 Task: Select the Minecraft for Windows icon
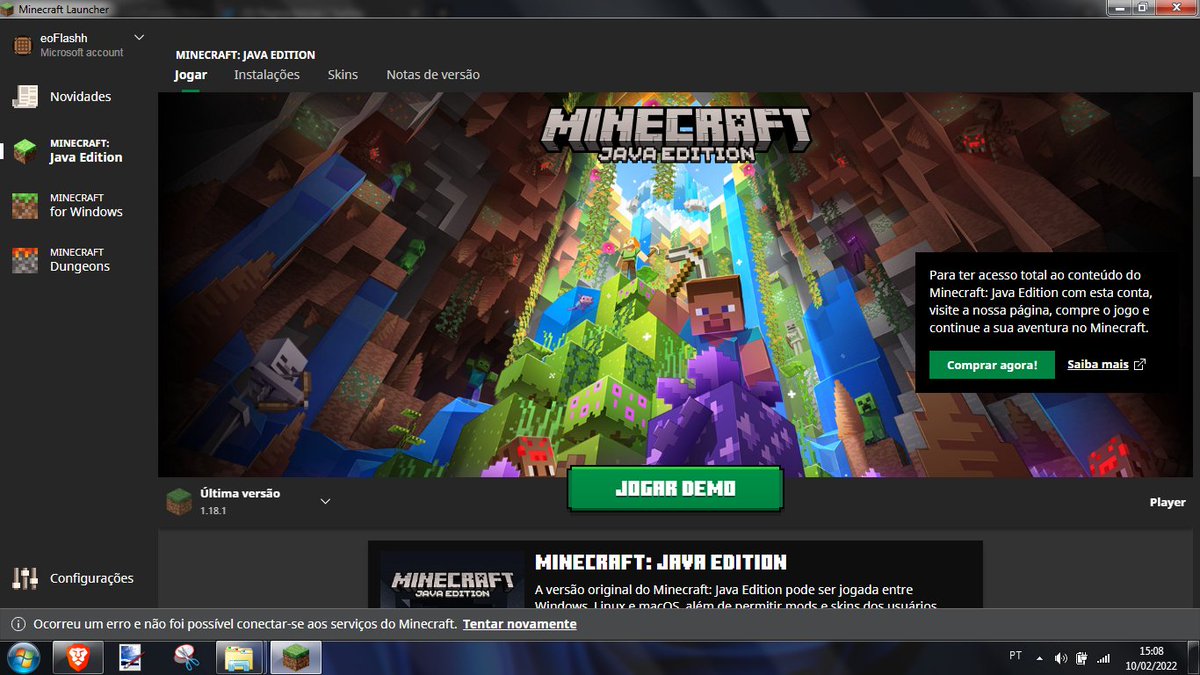(25, 205)
